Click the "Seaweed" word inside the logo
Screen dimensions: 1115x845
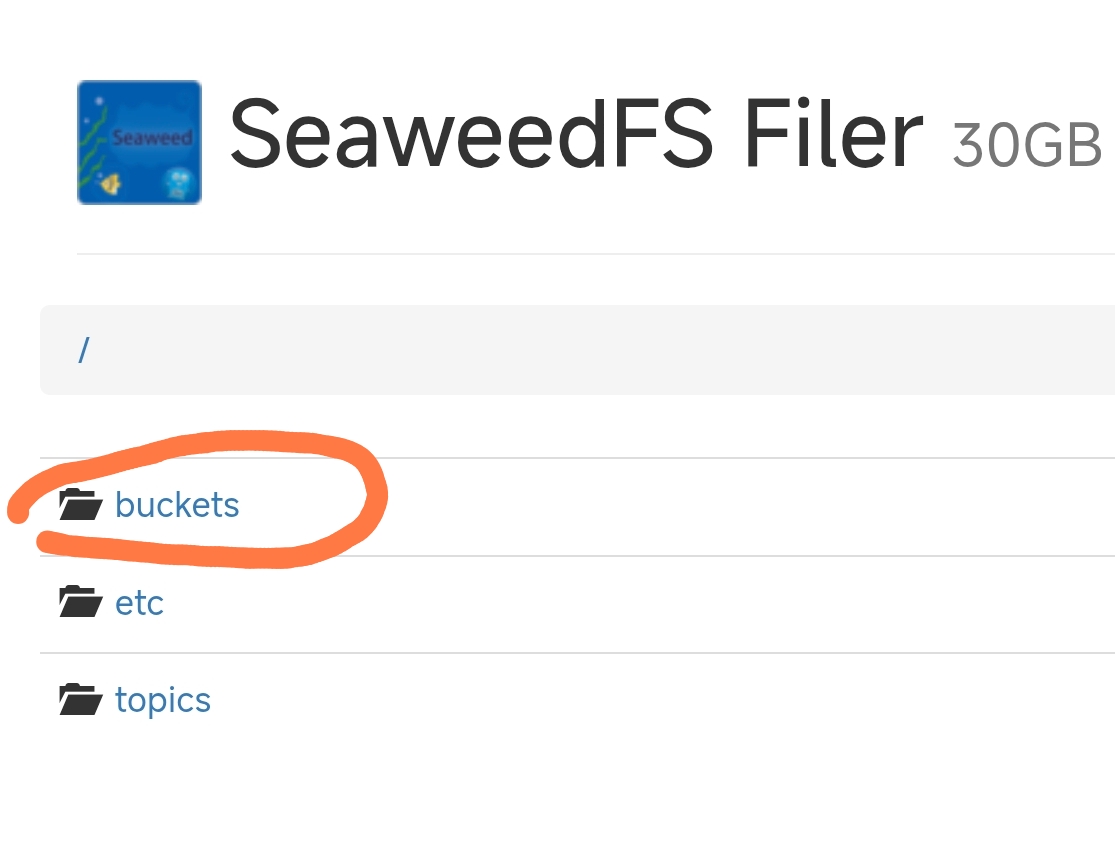(150, 137)
